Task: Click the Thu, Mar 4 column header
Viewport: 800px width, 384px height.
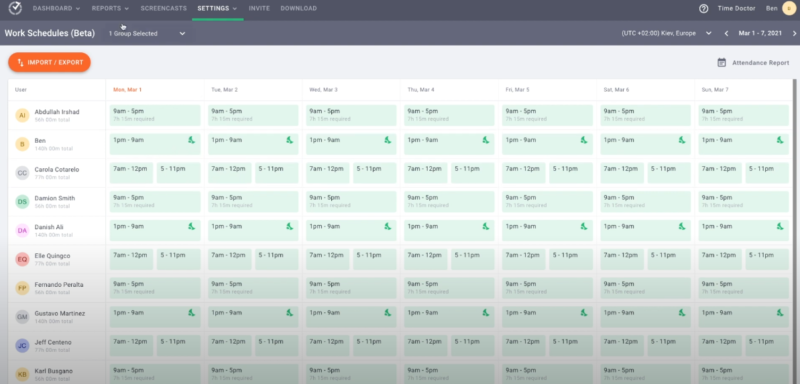Action: pos(421,90)
